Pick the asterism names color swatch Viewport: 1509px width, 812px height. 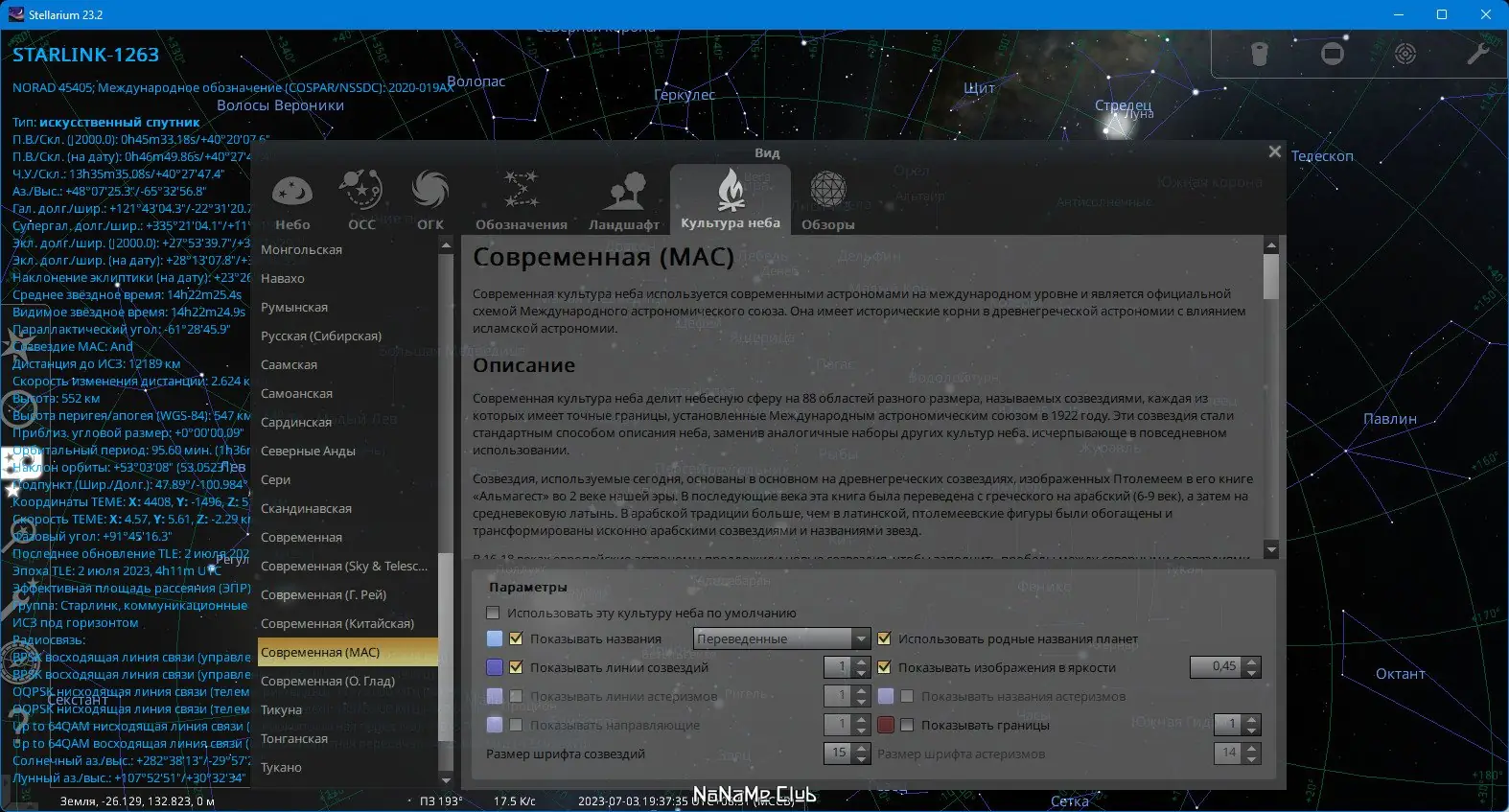click(x=886, y=696)
